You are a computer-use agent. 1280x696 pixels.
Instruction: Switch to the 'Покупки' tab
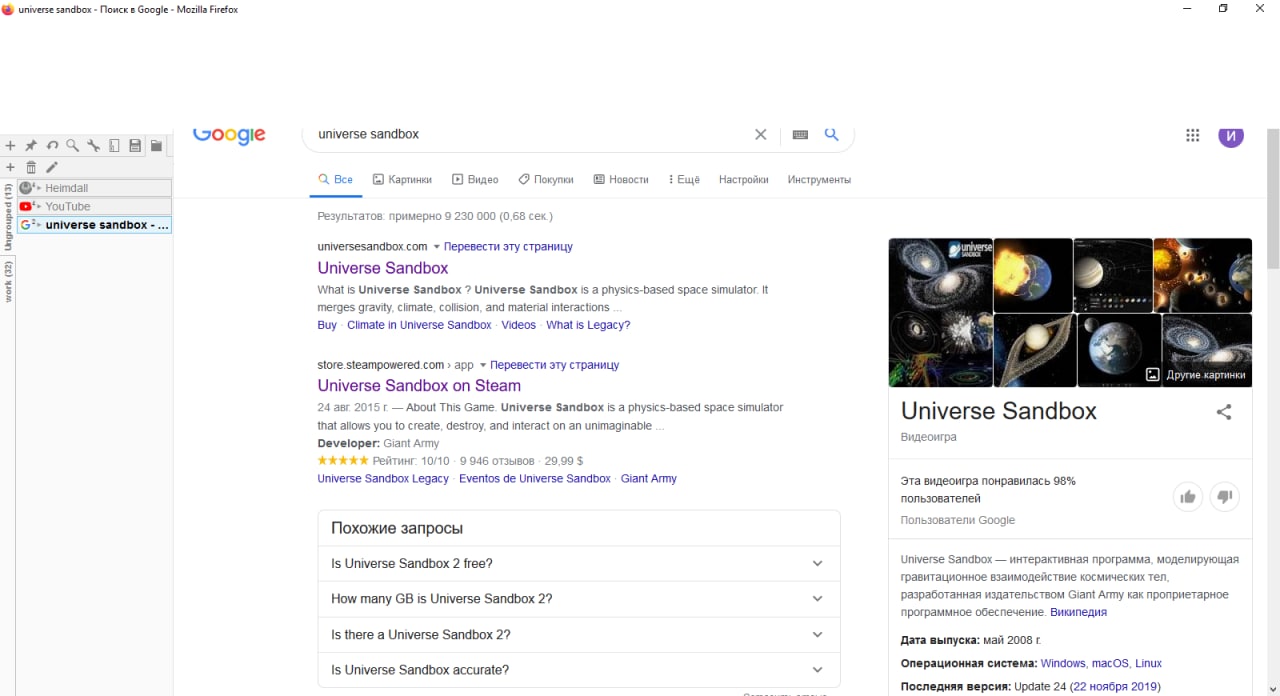coord(546,180)
